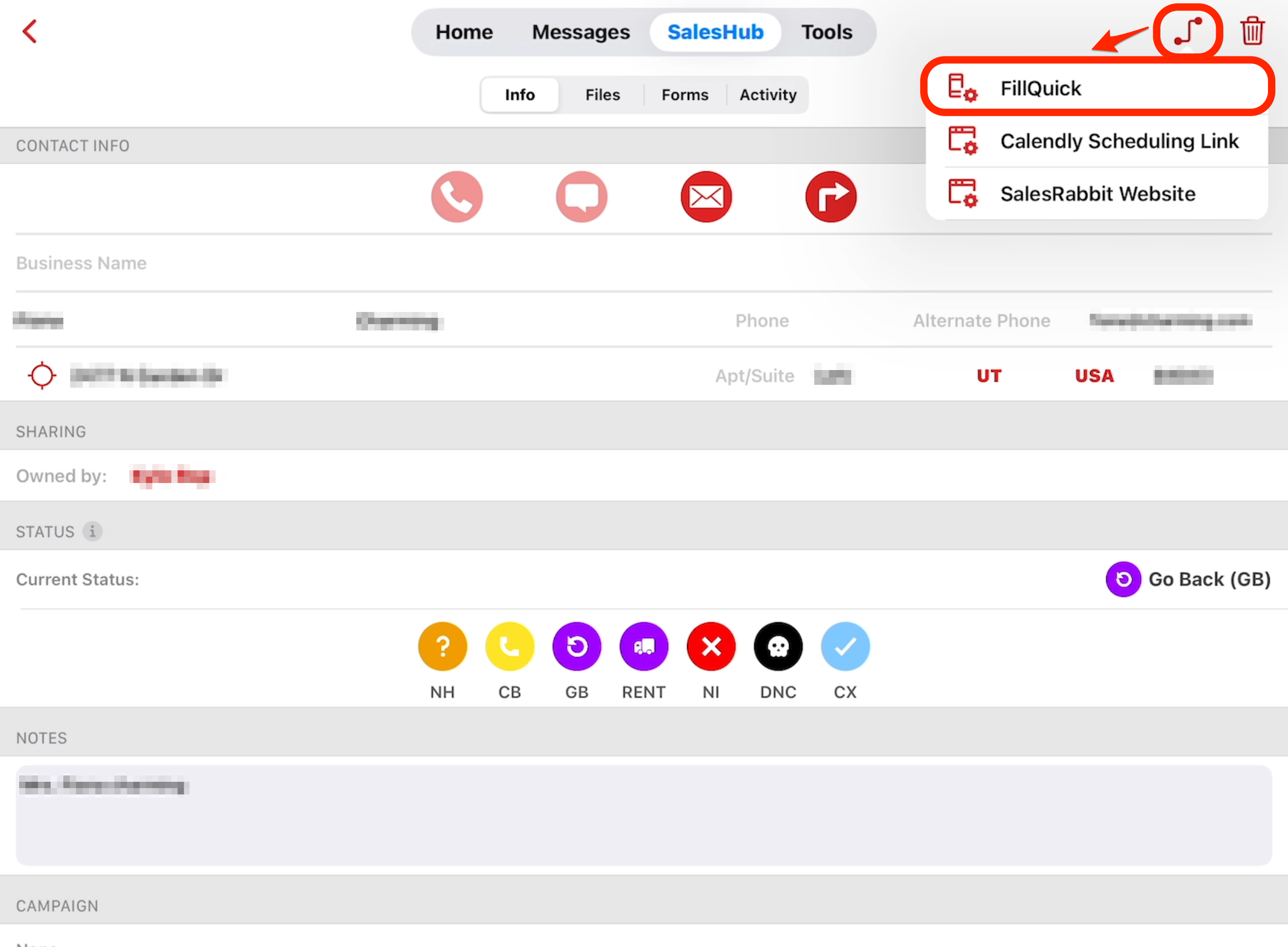Switch to the Forms tab

coord(685,94)
